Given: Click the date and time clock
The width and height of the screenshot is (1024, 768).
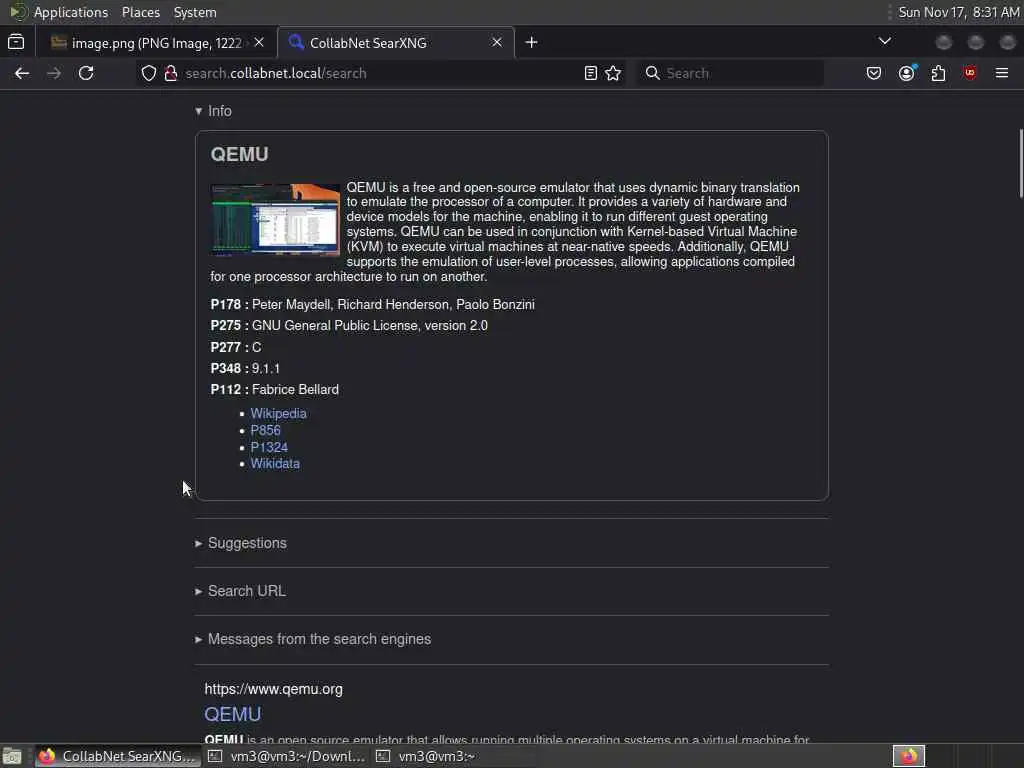Looking at the screenshot, I should 959,12.
